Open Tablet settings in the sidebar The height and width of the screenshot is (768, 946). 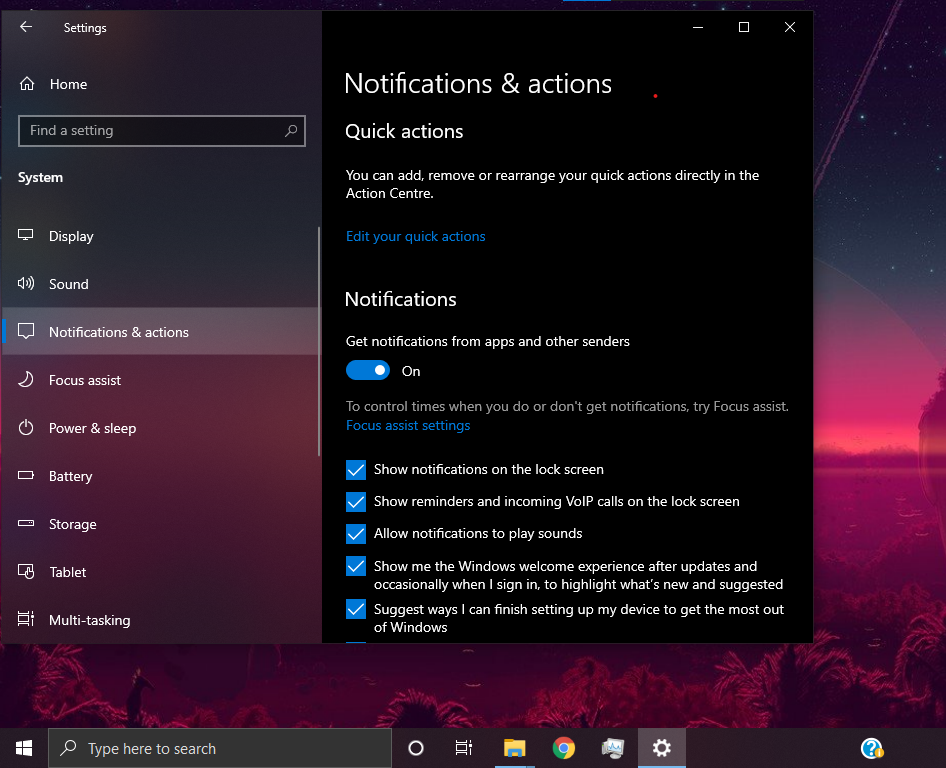[x=160, y=572]
